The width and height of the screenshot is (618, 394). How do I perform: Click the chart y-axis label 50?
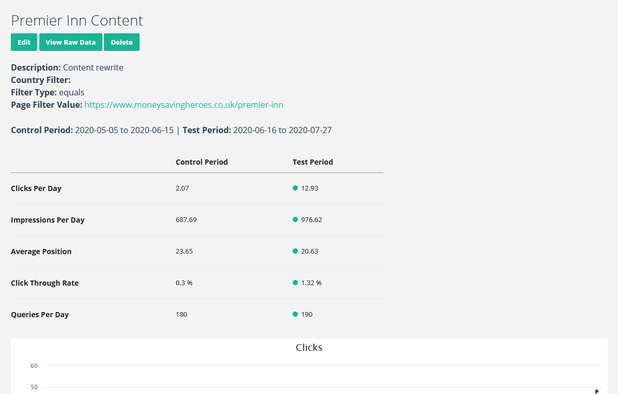(x=34, y=387)
